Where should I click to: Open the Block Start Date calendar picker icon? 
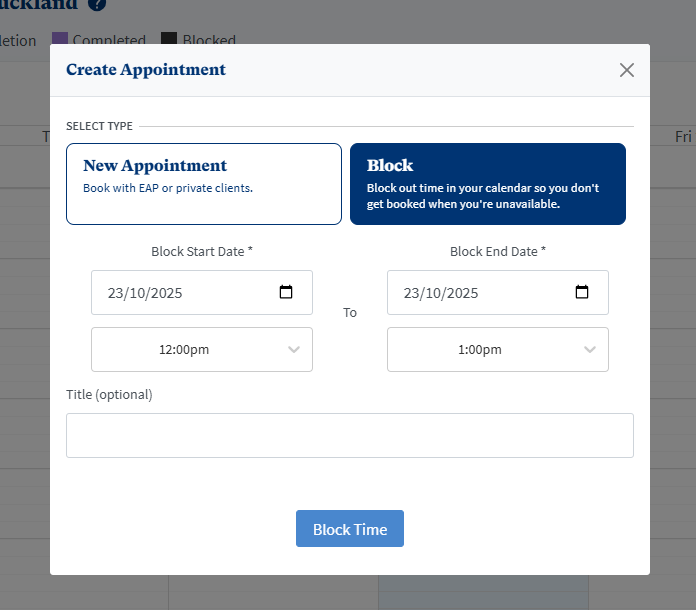[x=286, y=293]
